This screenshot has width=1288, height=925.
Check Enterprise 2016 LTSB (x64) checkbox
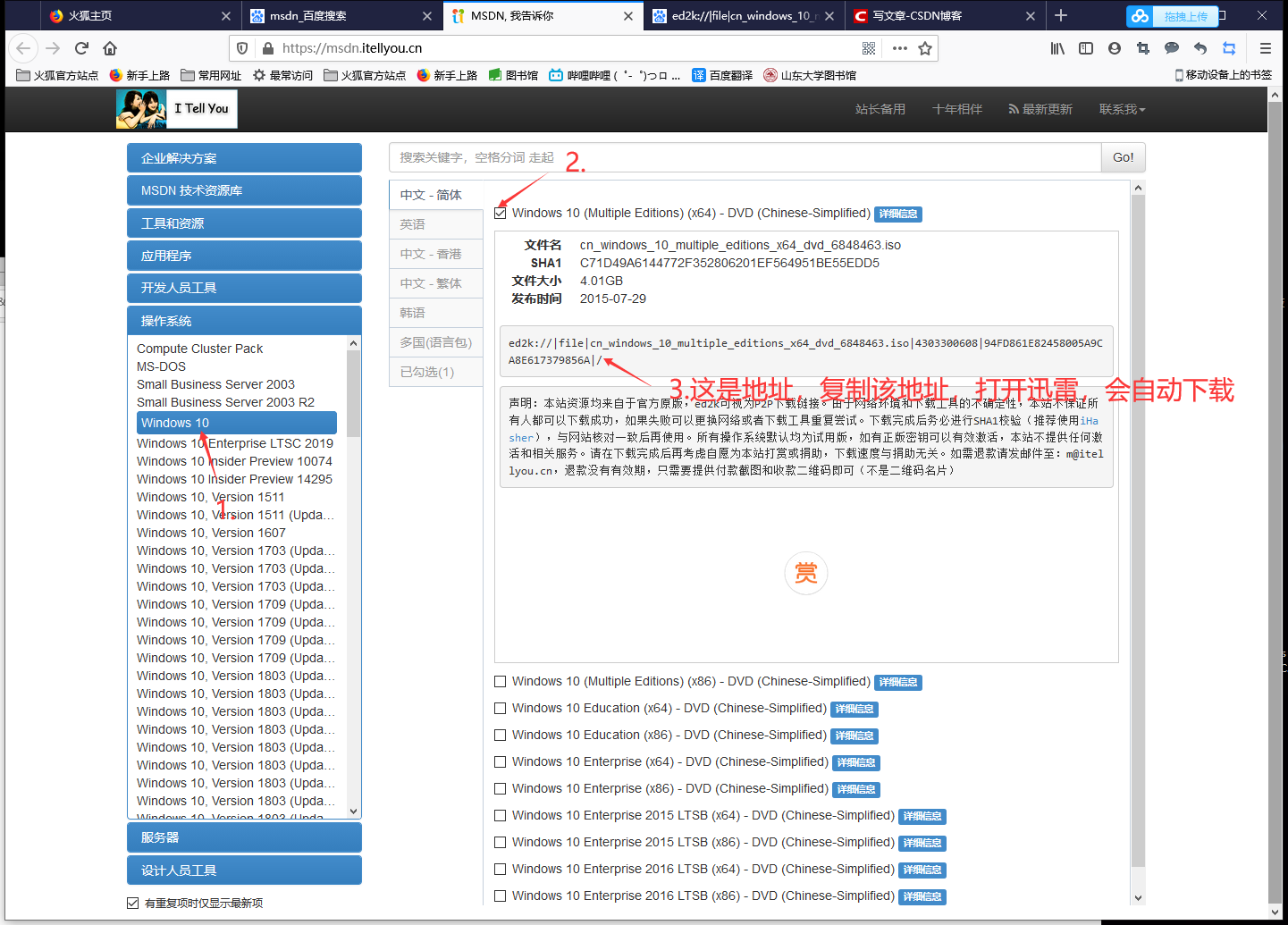(x=501, y=869)
